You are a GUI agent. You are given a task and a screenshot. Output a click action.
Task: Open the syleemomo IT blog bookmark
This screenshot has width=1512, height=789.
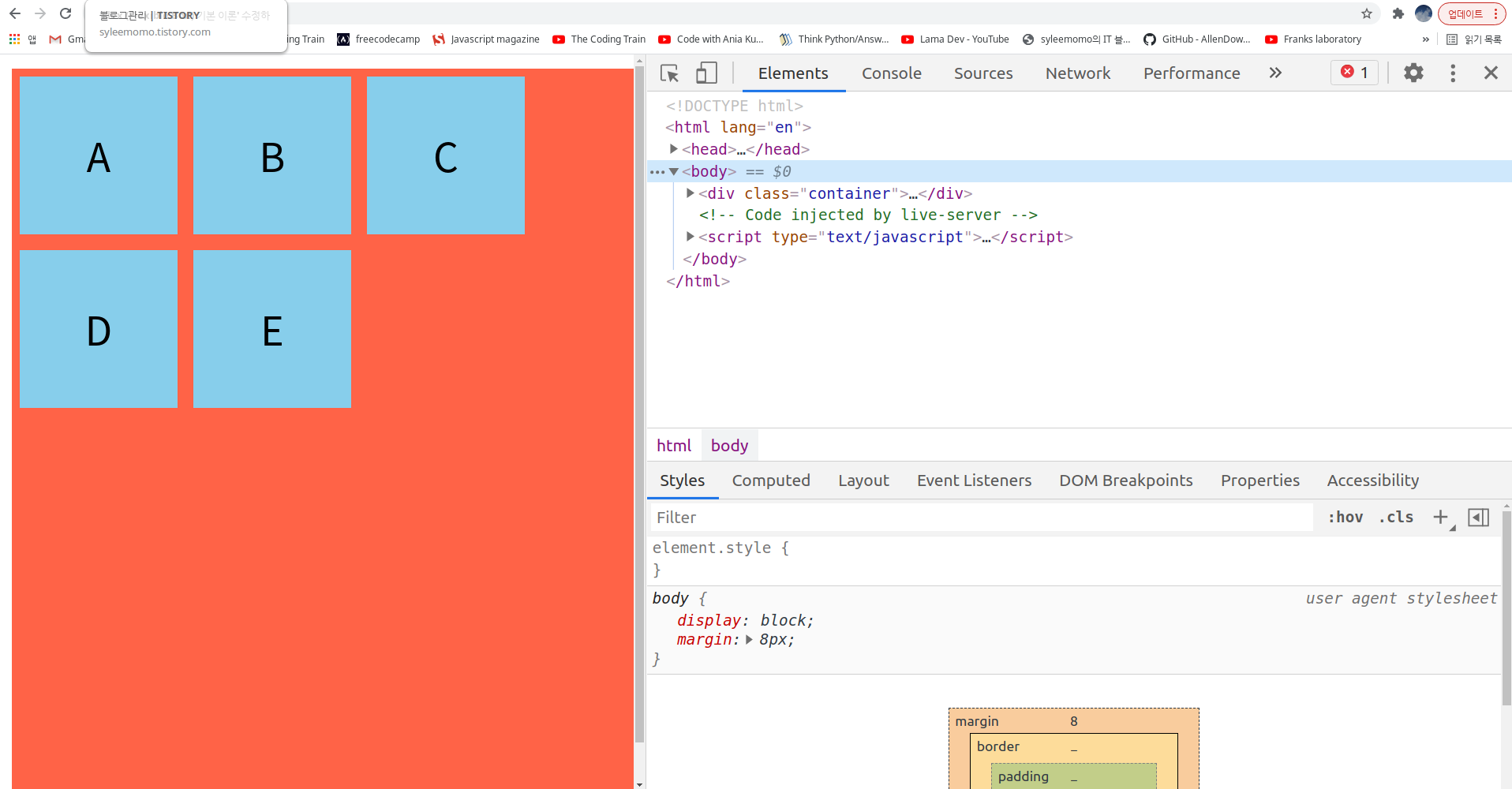(1076, 39)
